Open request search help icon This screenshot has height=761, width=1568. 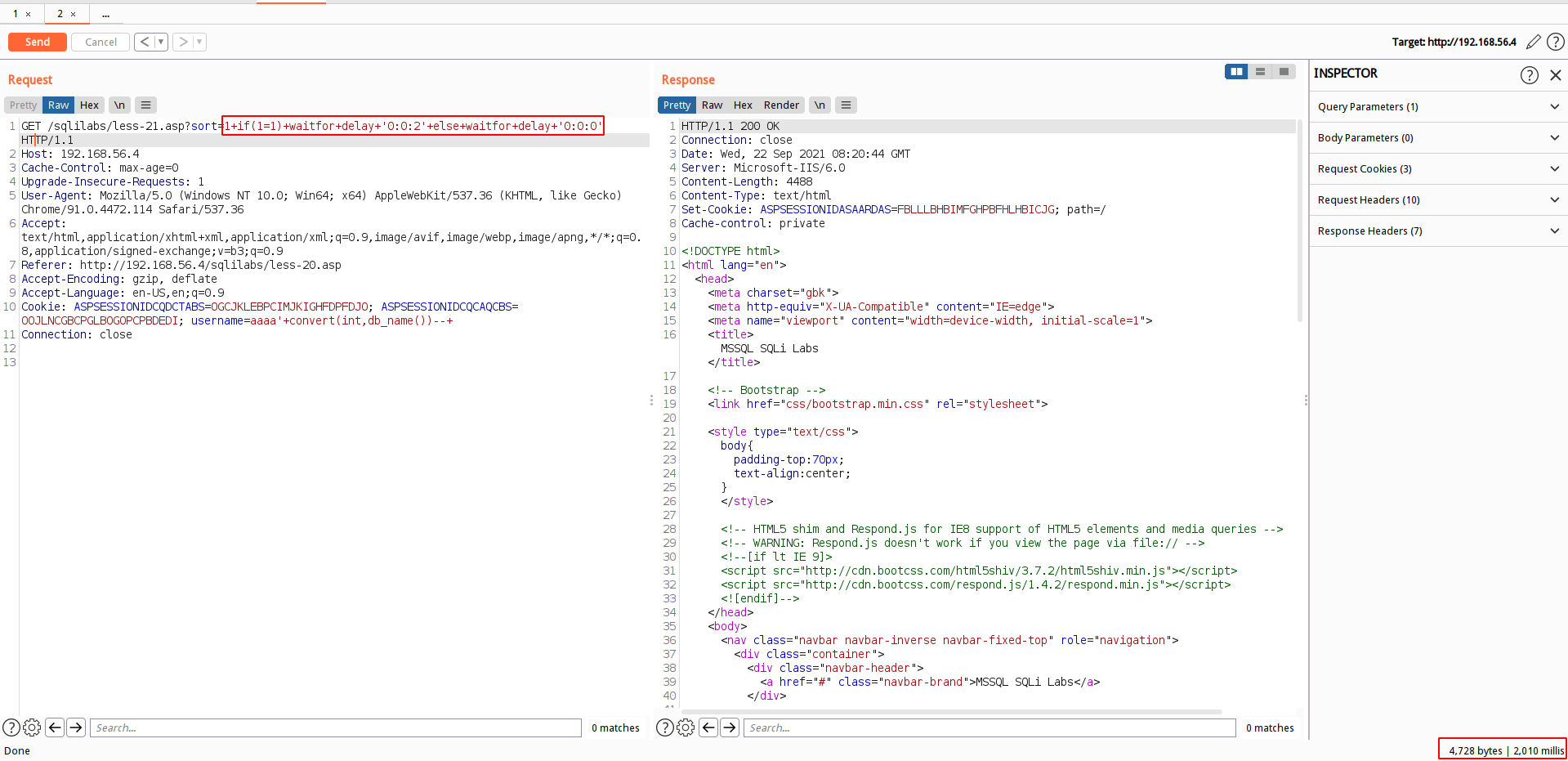pyautogui.click(x=11, y=727)
